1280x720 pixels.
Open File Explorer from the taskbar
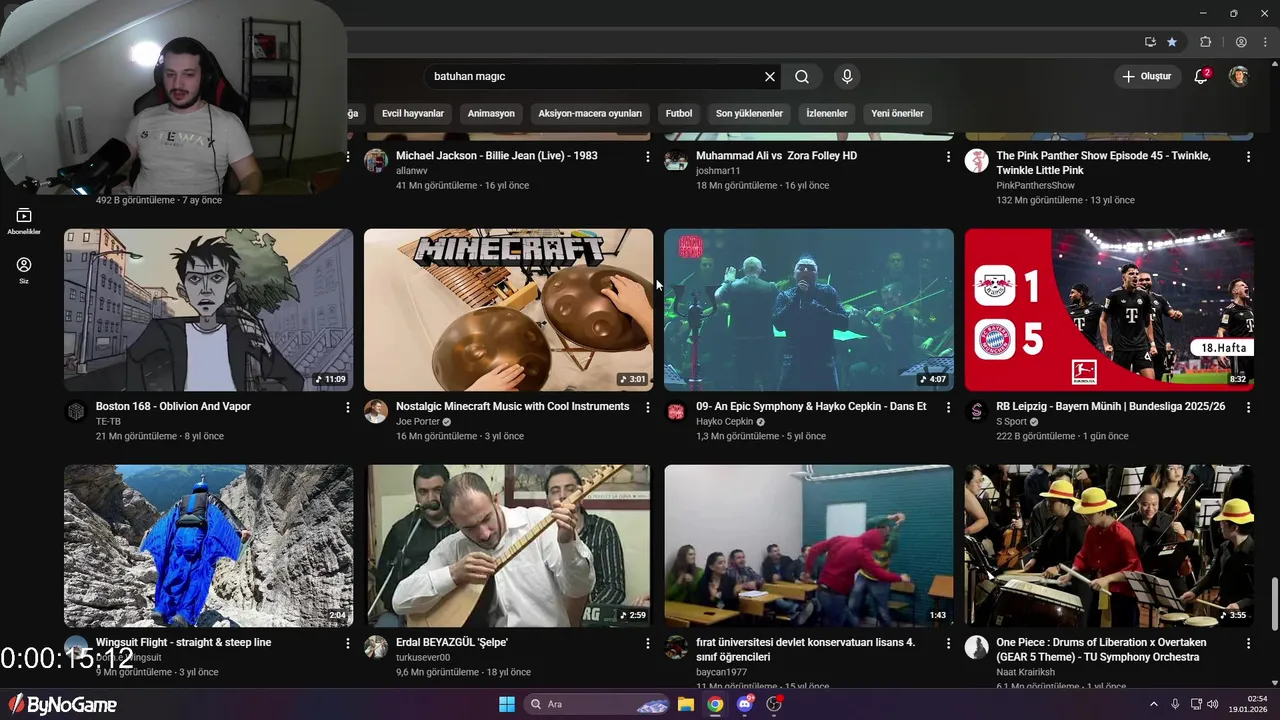click(x=686, y=704)
